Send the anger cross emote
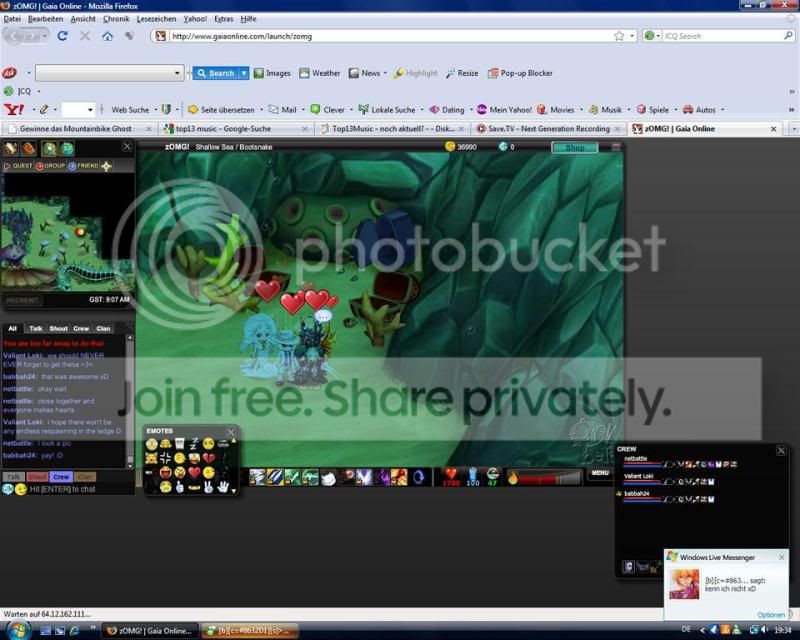This screenshot has width=800, height=640. click(165, 458)
